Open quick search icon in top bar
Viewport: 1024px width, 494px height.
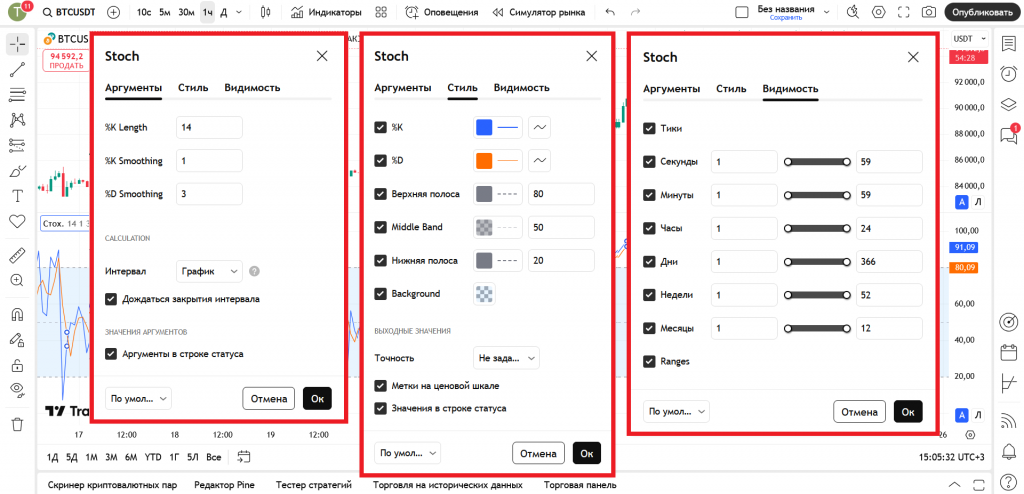point(853,12)
